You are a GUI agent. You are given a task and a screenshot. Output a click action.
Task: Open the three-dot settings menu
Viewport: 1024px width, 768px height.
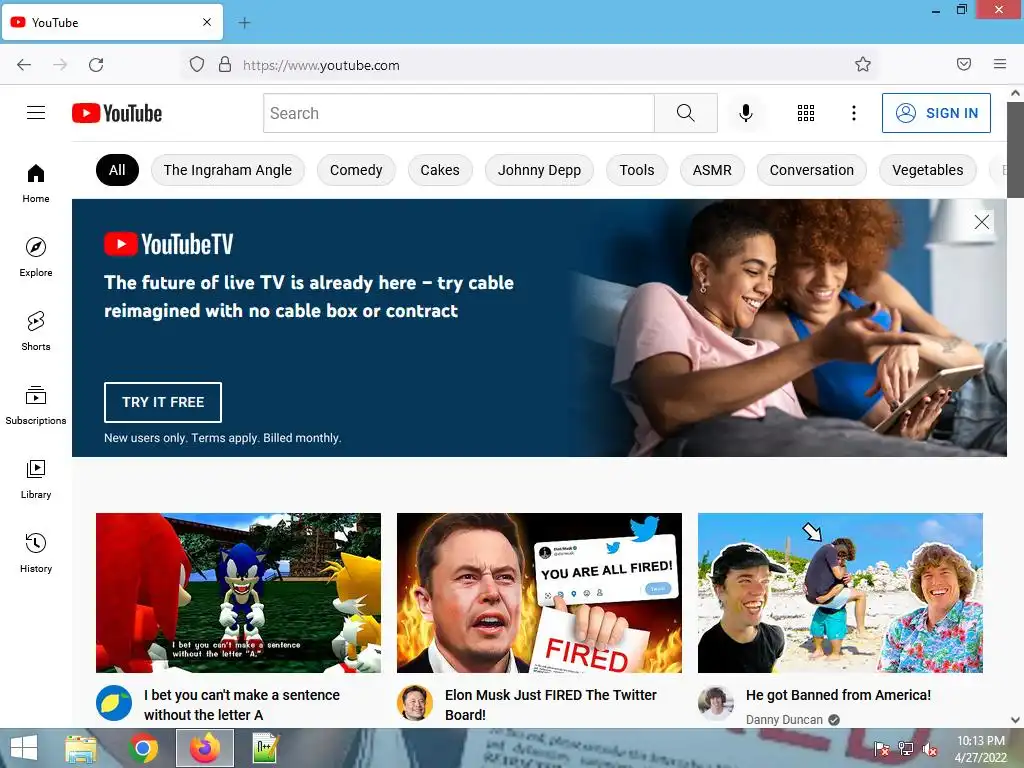(854, 113)
